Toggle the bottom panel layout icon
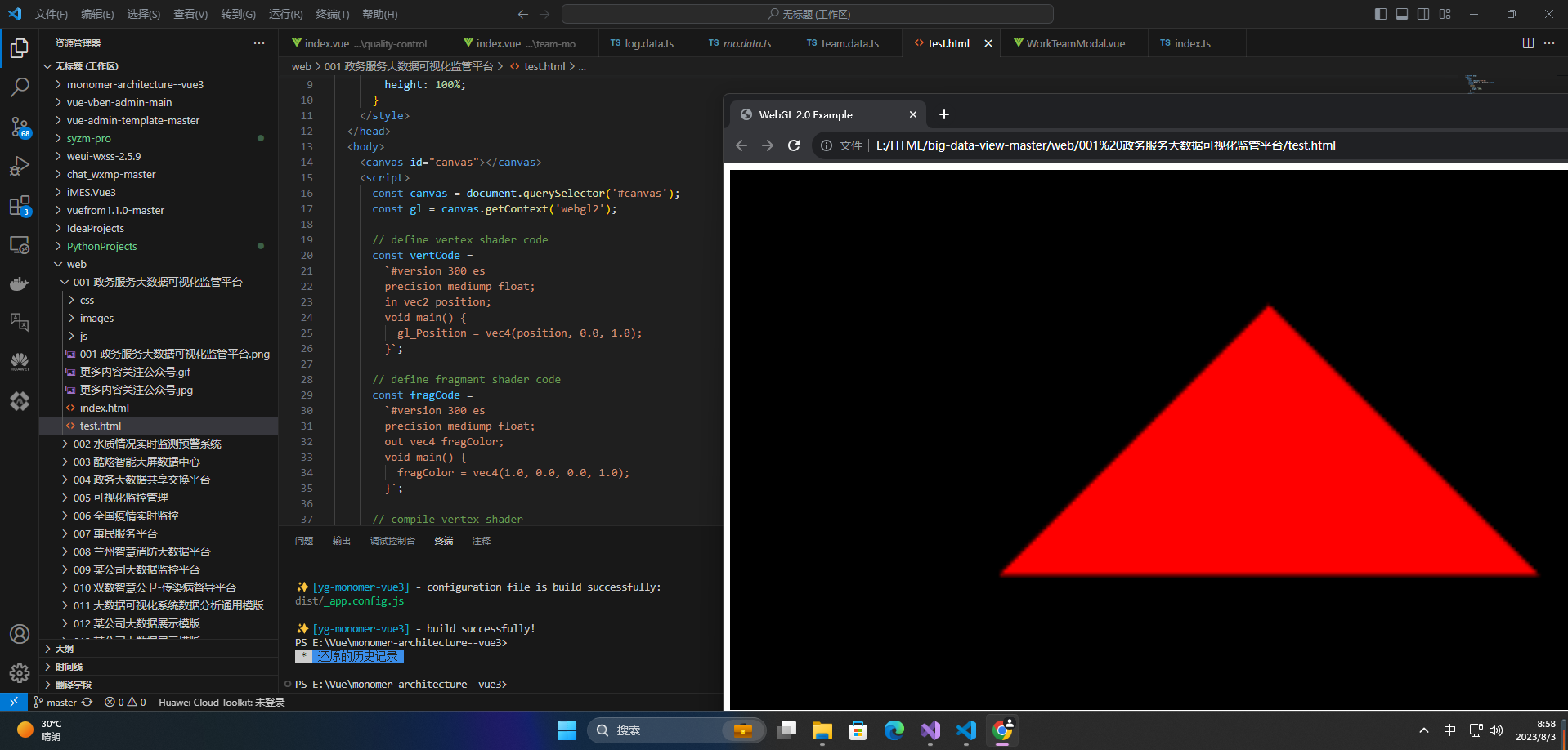This screenshot has width=1568, height=750. 1402,14
